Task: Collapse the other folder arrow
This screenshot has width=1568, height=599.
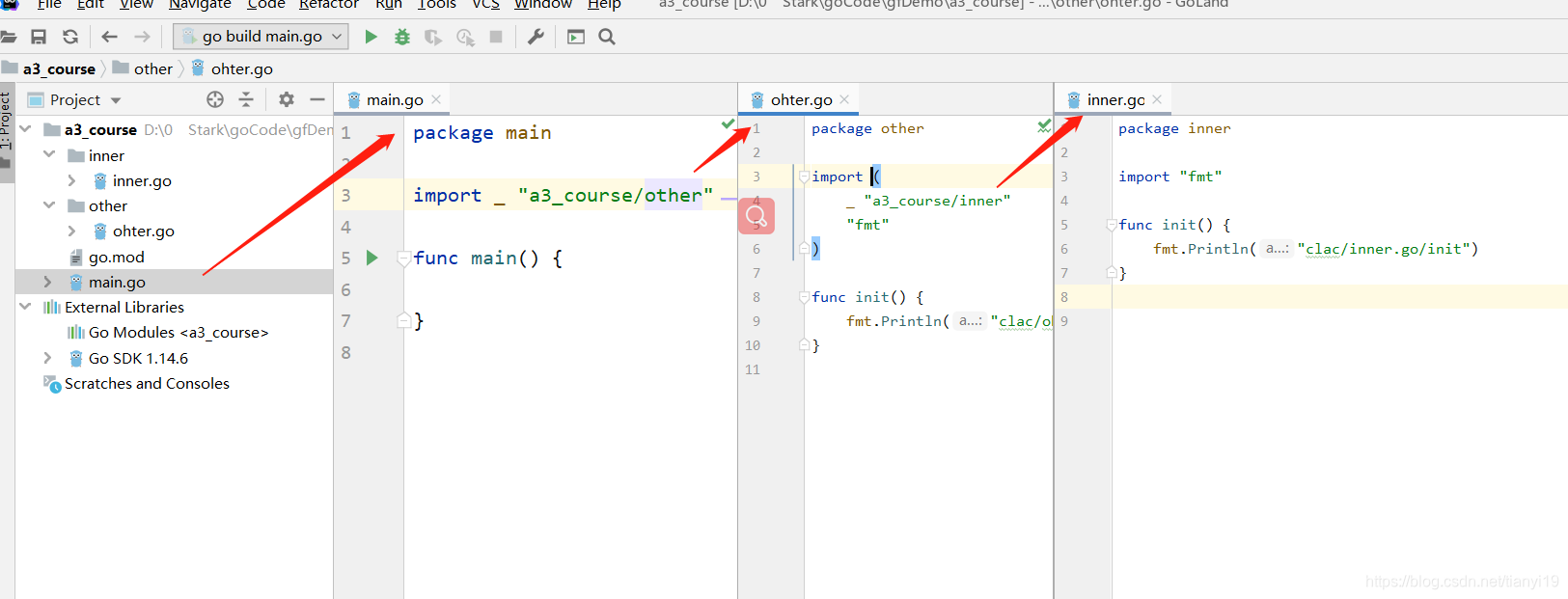Action: coord(49,204)
